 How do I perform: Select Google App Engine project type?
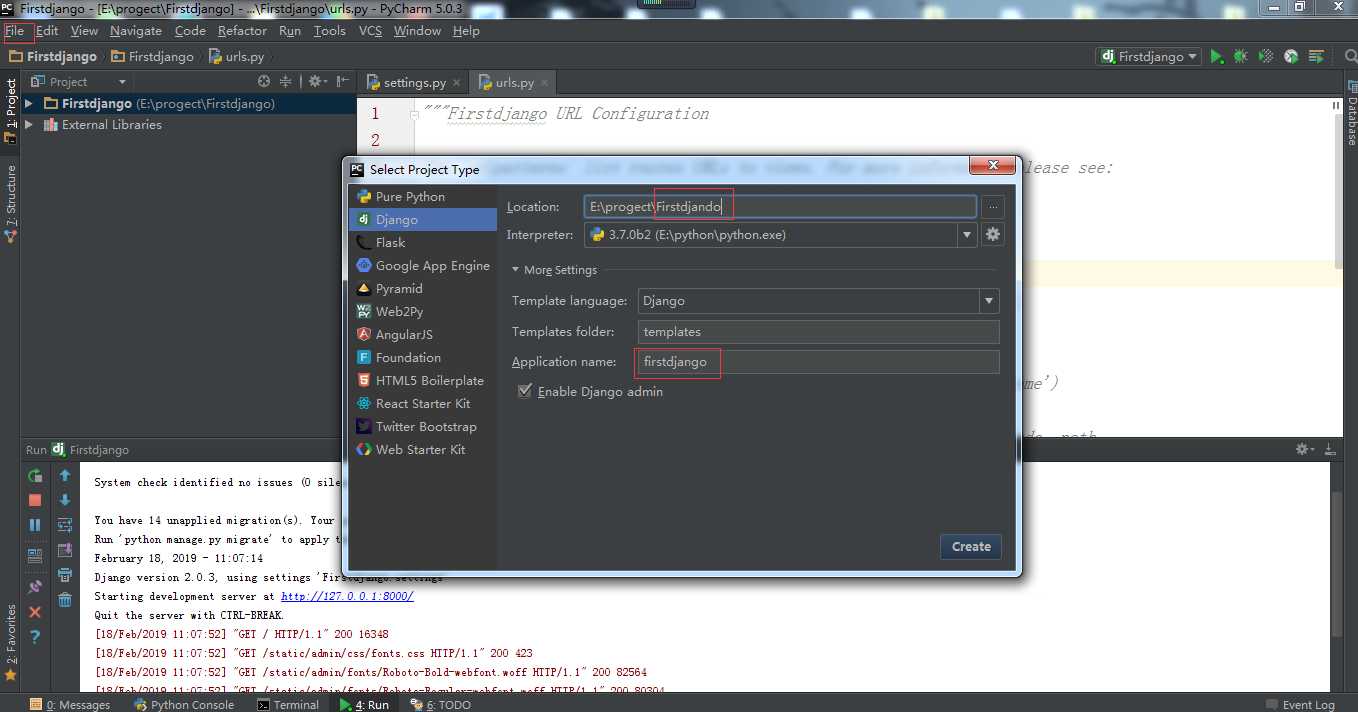point(422,266)
